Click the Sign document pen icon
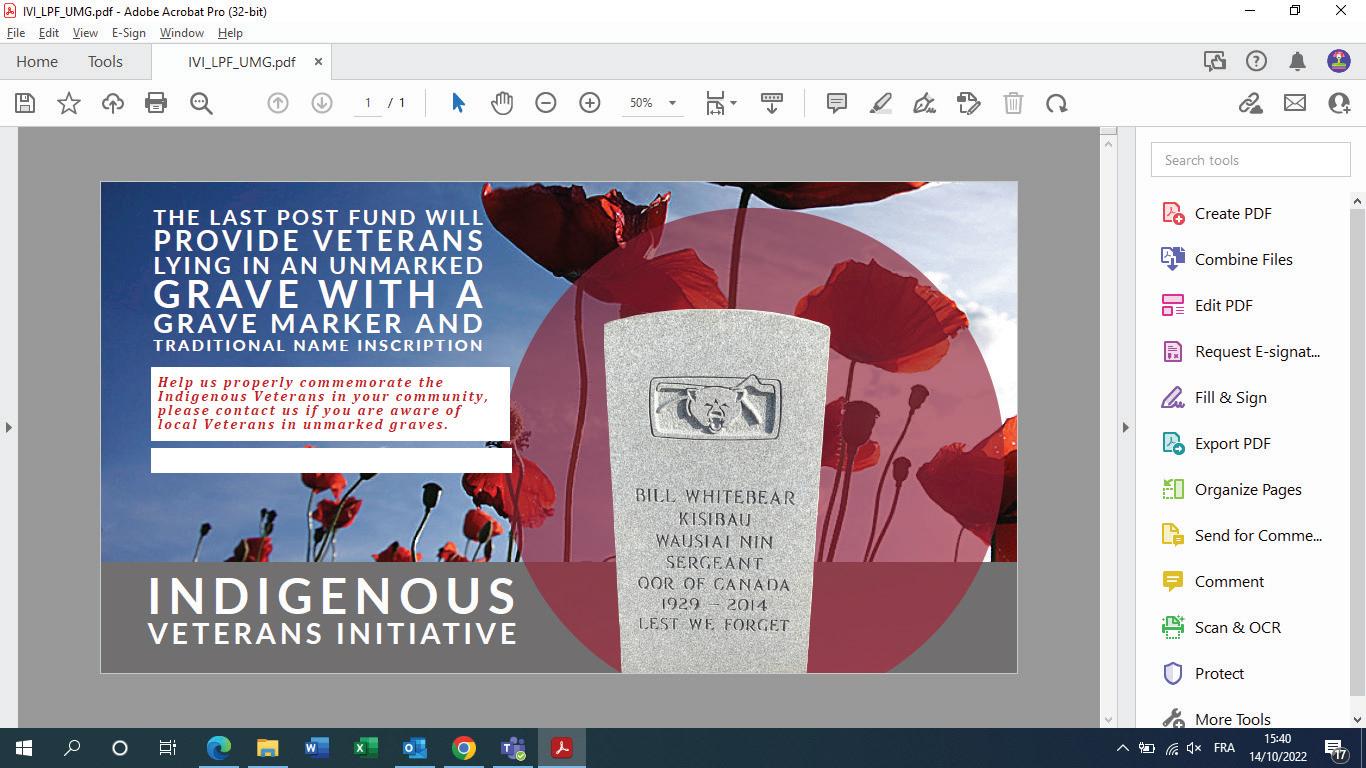 [925, 103]
